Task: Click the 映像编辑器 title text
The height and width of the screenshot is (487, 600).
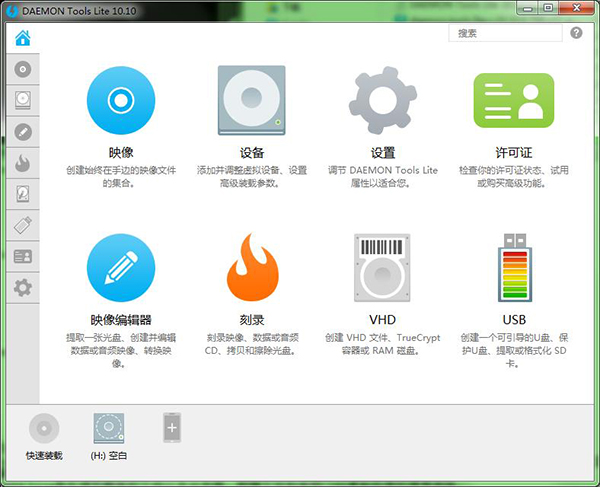Action: click(x=121, y=320)
